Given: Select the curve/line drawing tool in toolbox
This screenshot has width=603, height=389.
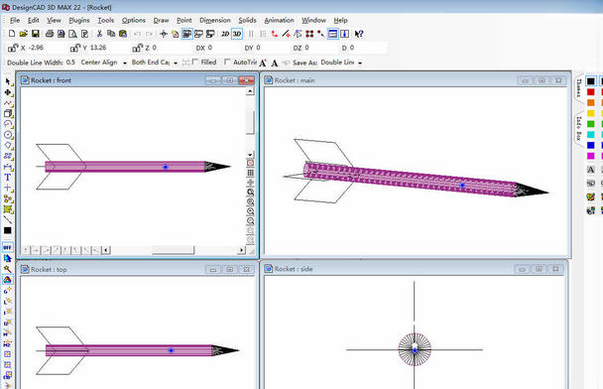Looking at the screenshot, I should click(x=8, y=103).
